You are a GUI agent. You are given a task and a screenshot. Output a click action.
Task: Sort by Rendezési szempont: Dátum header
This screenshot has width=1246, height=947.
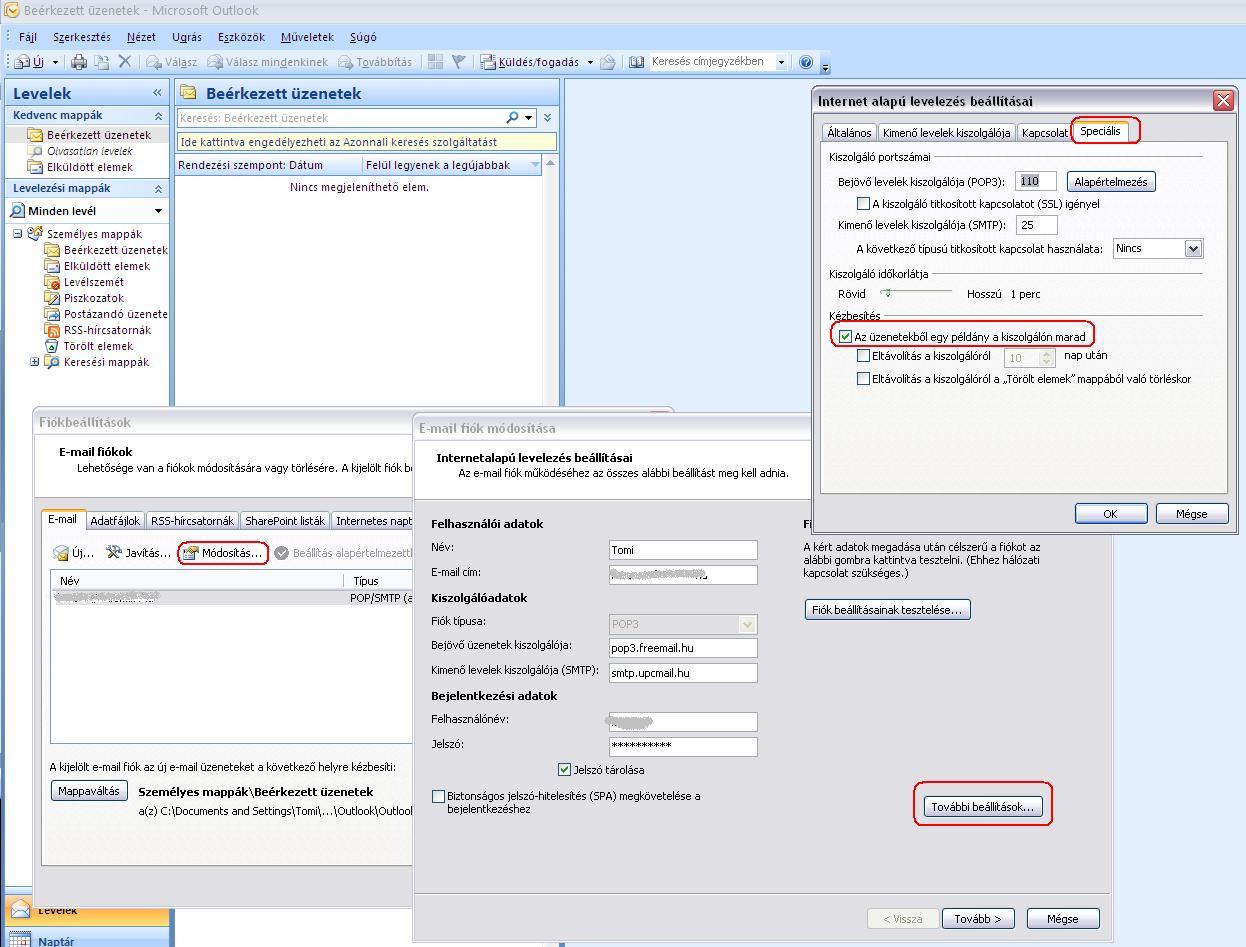click(268, 165)
